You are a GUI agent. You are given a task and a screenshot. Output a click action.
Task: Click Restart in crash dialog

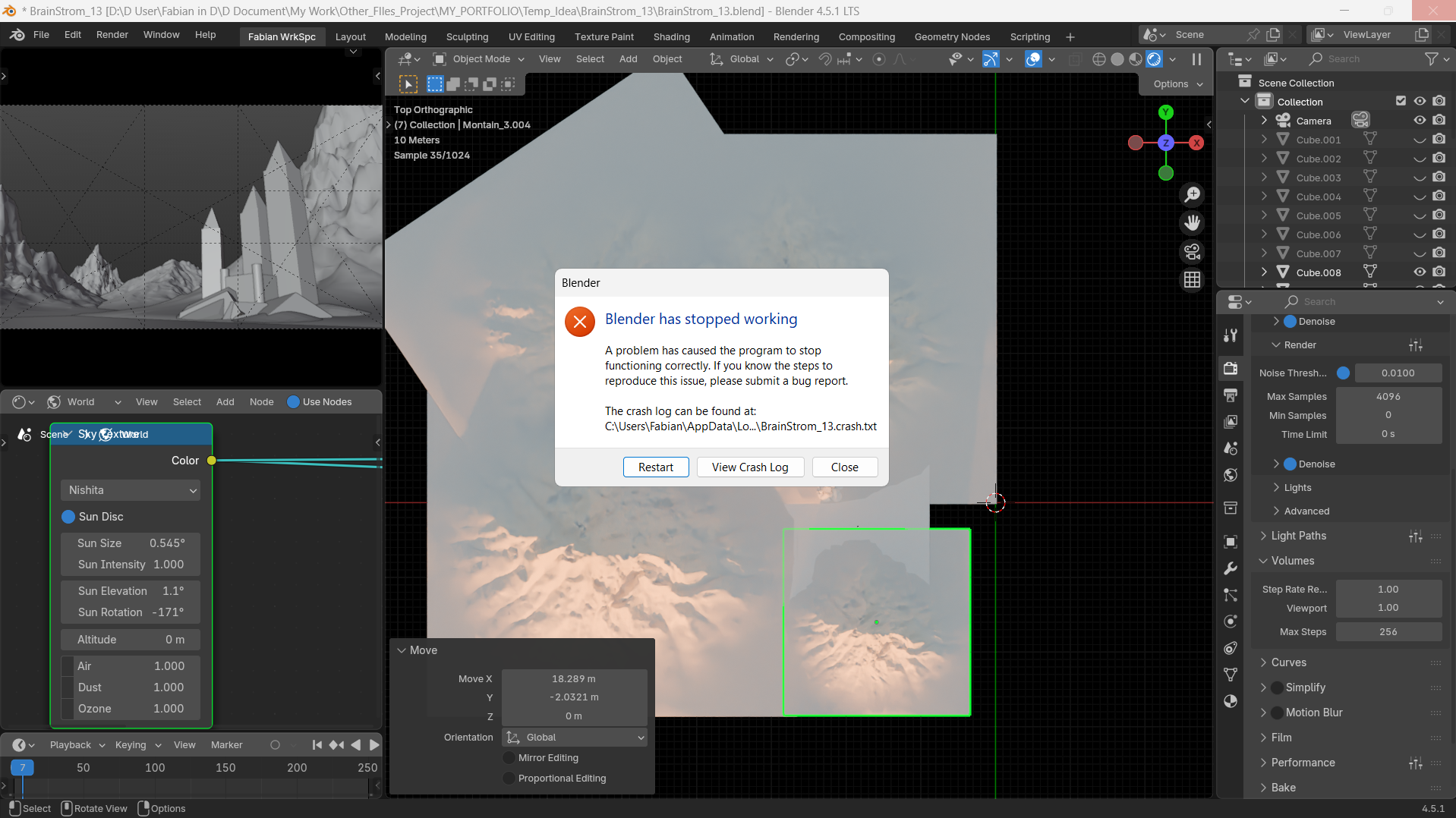[656, 467]
